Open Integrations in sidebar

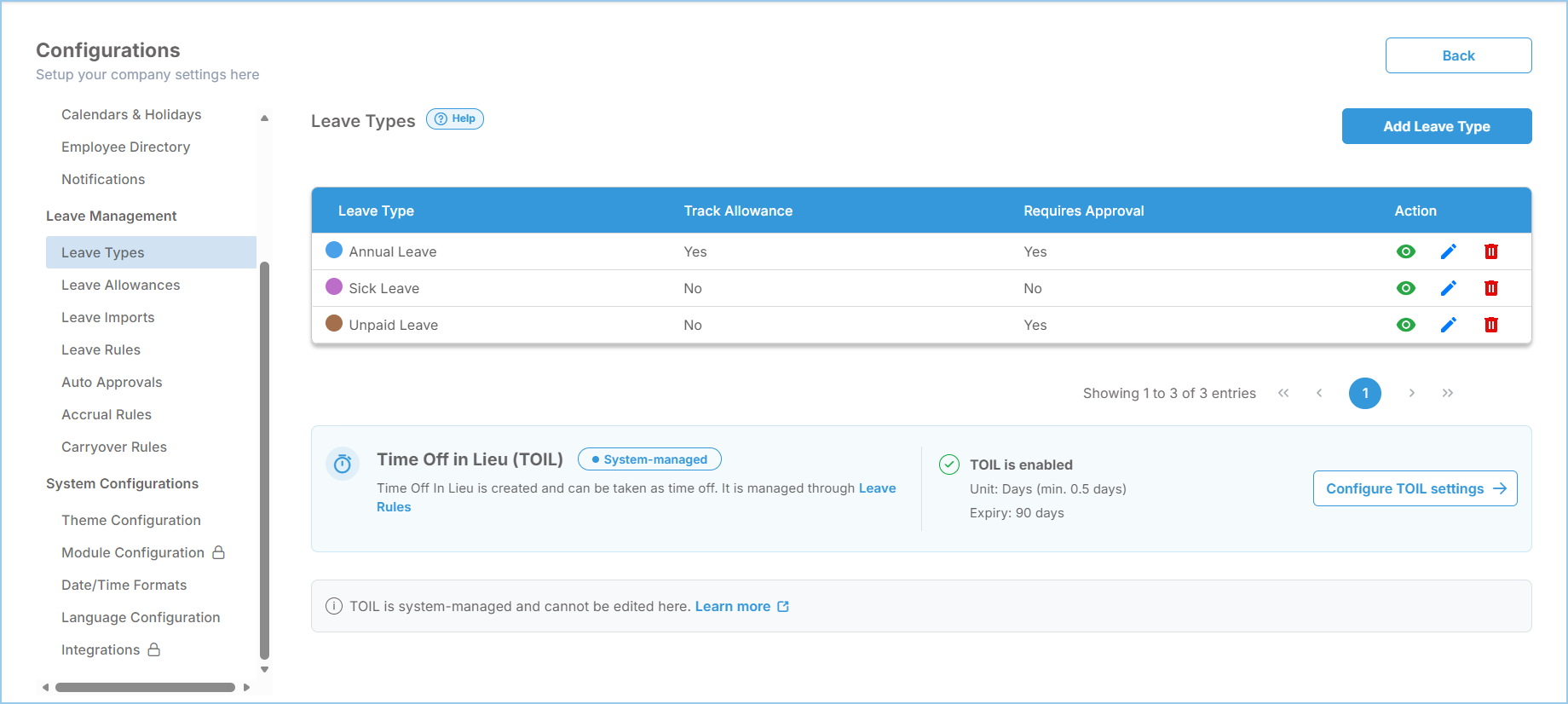coord(101,649)
